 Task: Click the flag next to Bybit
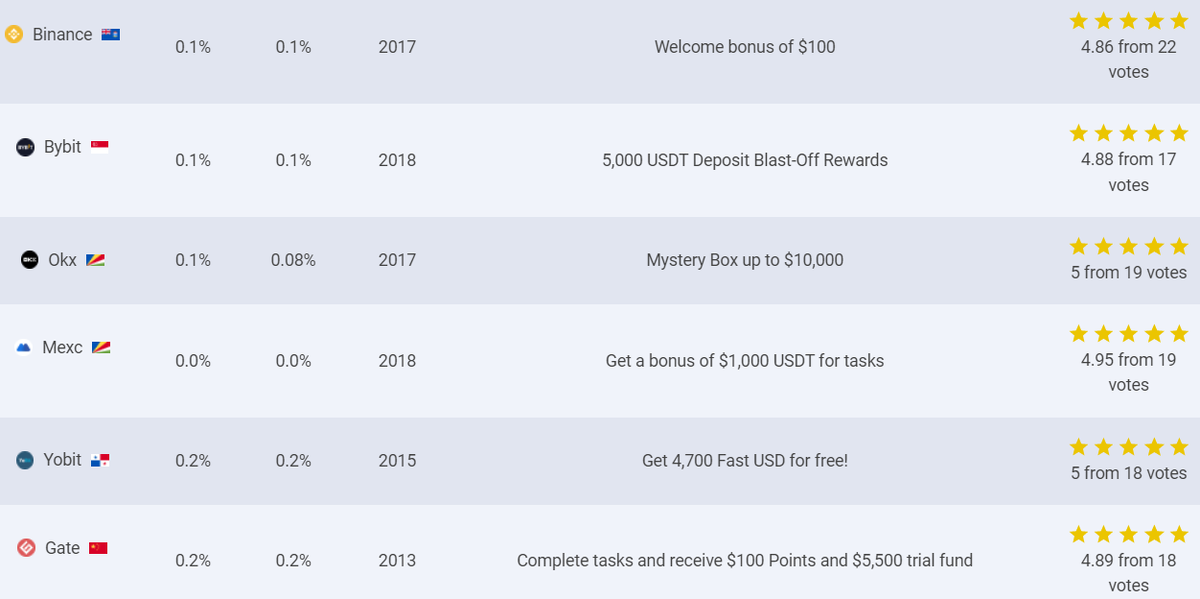(x=100, y=146)
